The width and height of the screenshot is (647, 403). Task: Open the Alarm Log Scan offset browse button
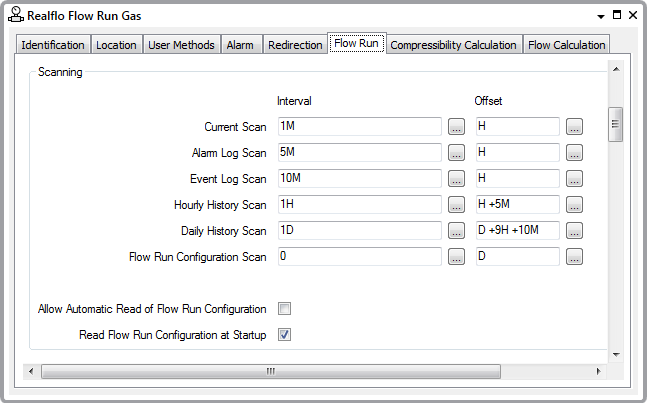tap(574, 153)
